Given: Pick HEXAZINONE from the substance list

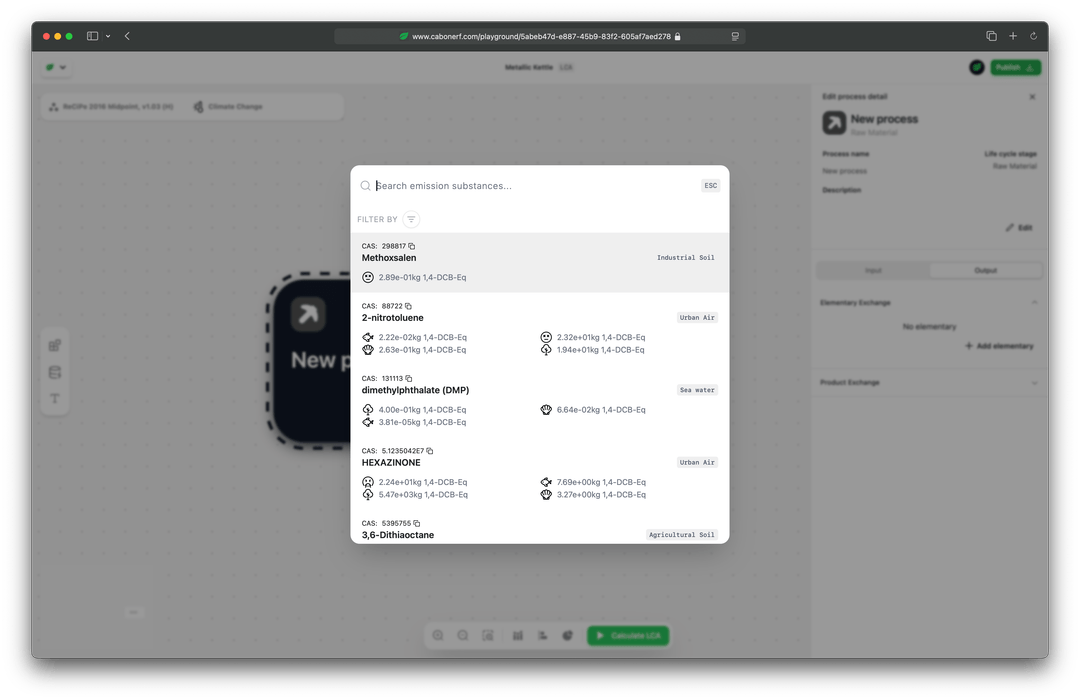Looking at the screenshot, I should [391, 462].
